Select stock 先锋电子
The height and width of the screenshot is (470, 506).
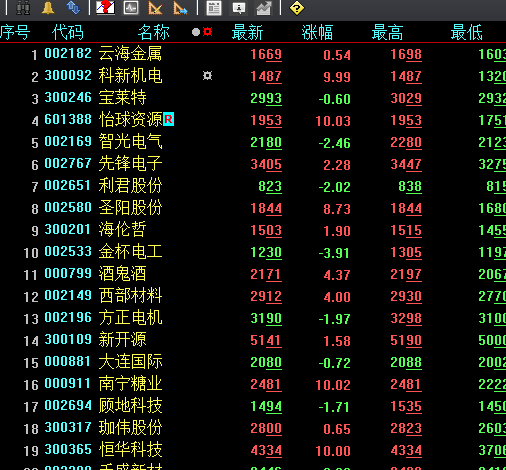coord(130,164)
